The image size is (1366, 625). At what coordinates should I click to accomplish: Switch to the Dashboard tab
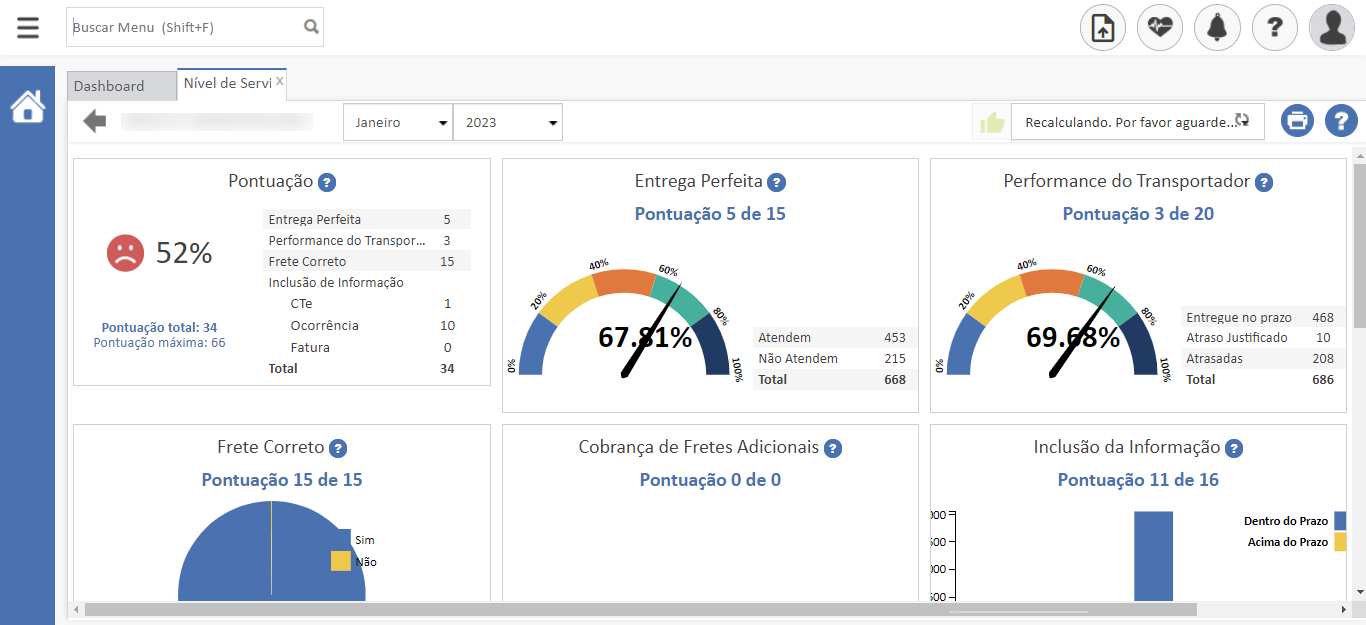(109, 86)
